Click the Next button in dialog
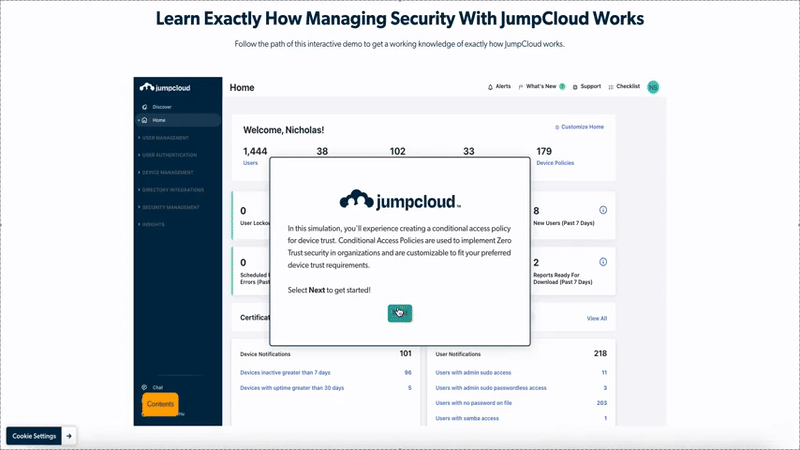Screen dimensions: 800x450 (400, 313)
